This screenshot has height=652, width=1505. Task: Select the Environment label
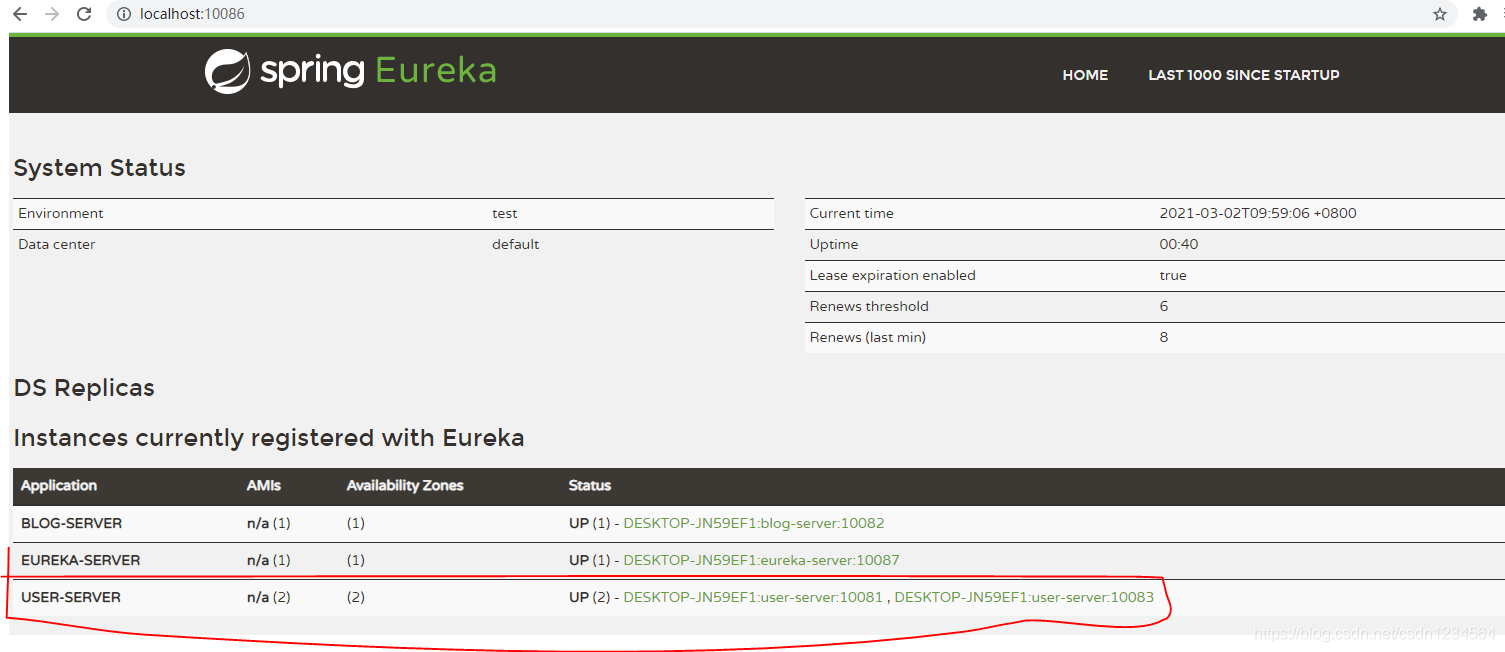pos(61,213)
